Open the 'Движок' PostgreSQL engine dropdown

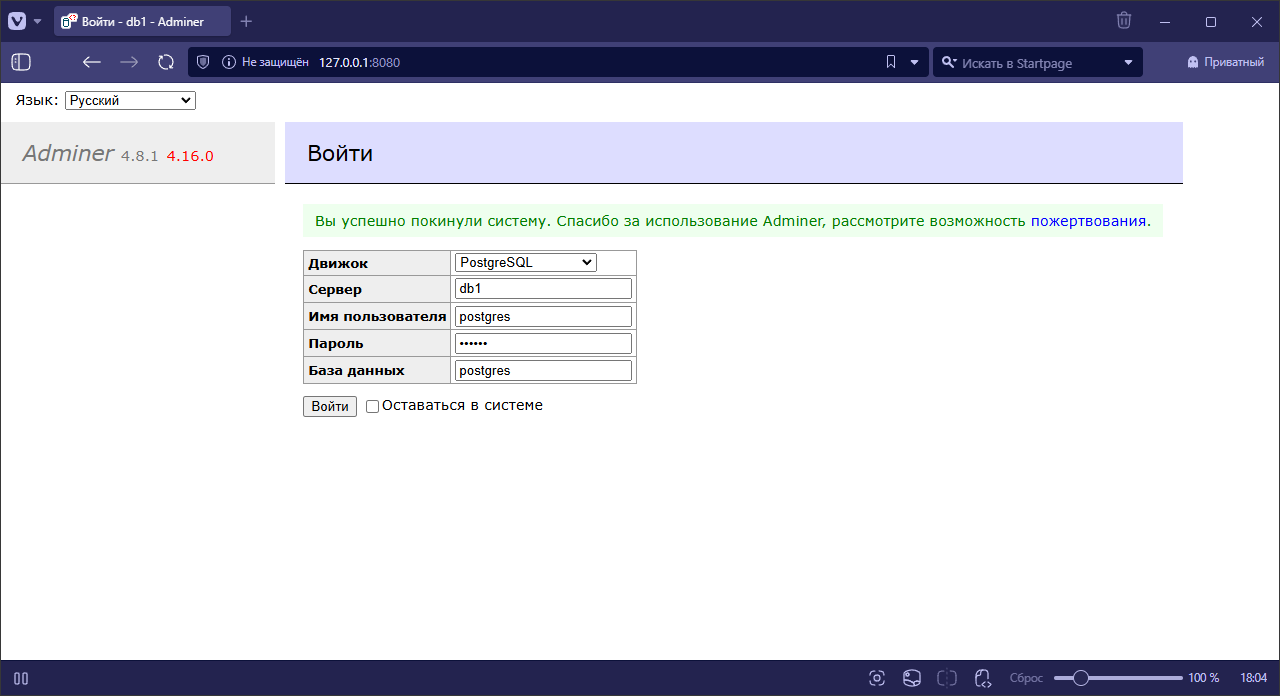526,262
